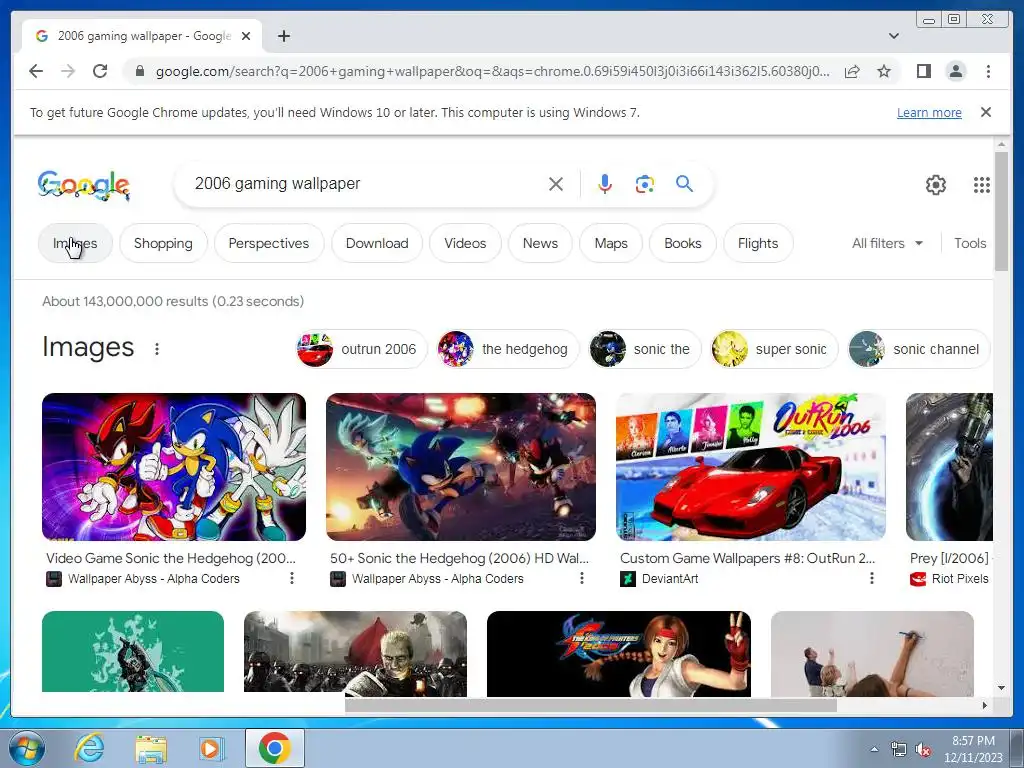
Task: Open Google quick settings gear
Action: 935,185
